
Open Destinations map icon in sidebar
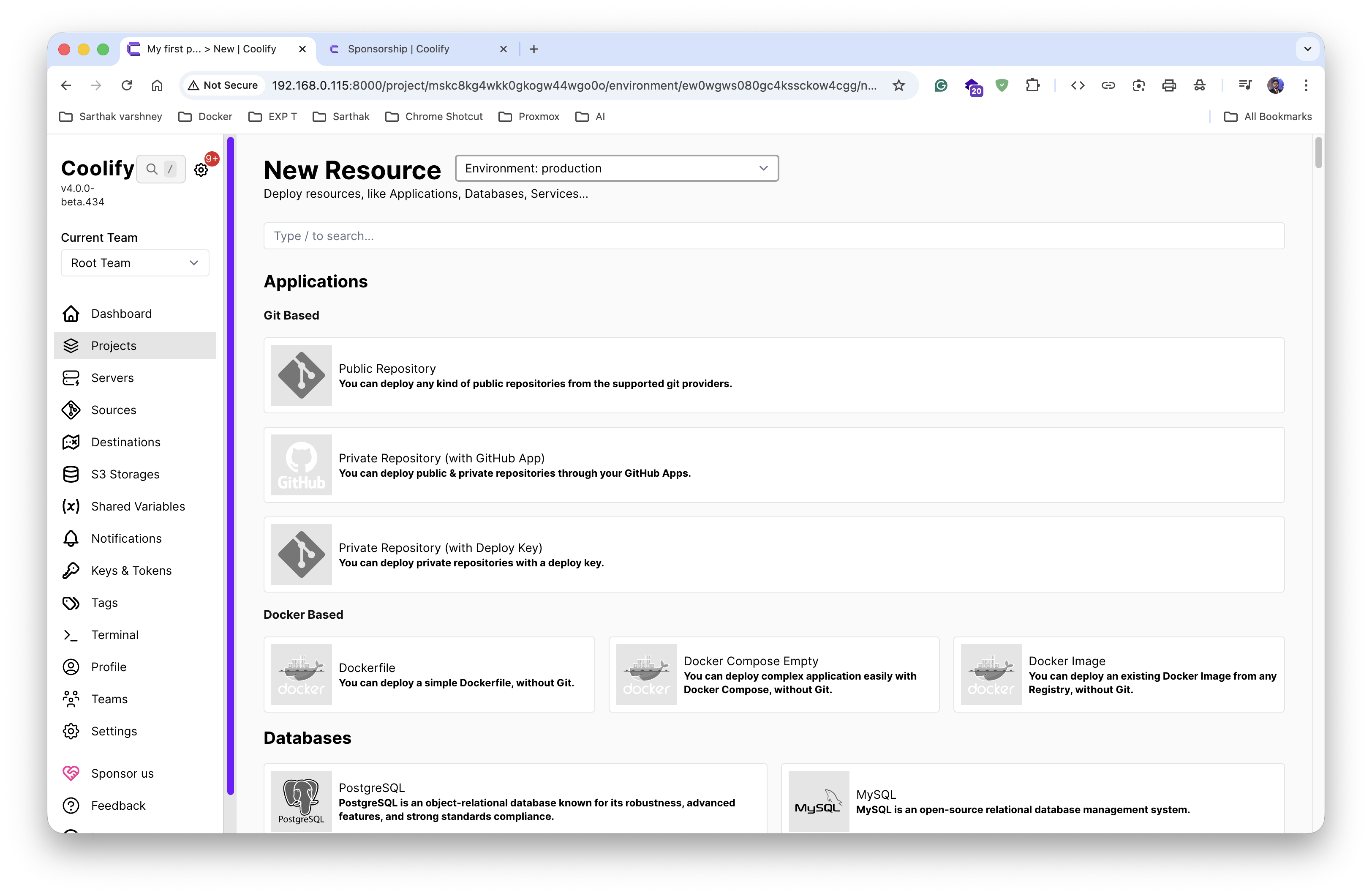click(71, 442)
